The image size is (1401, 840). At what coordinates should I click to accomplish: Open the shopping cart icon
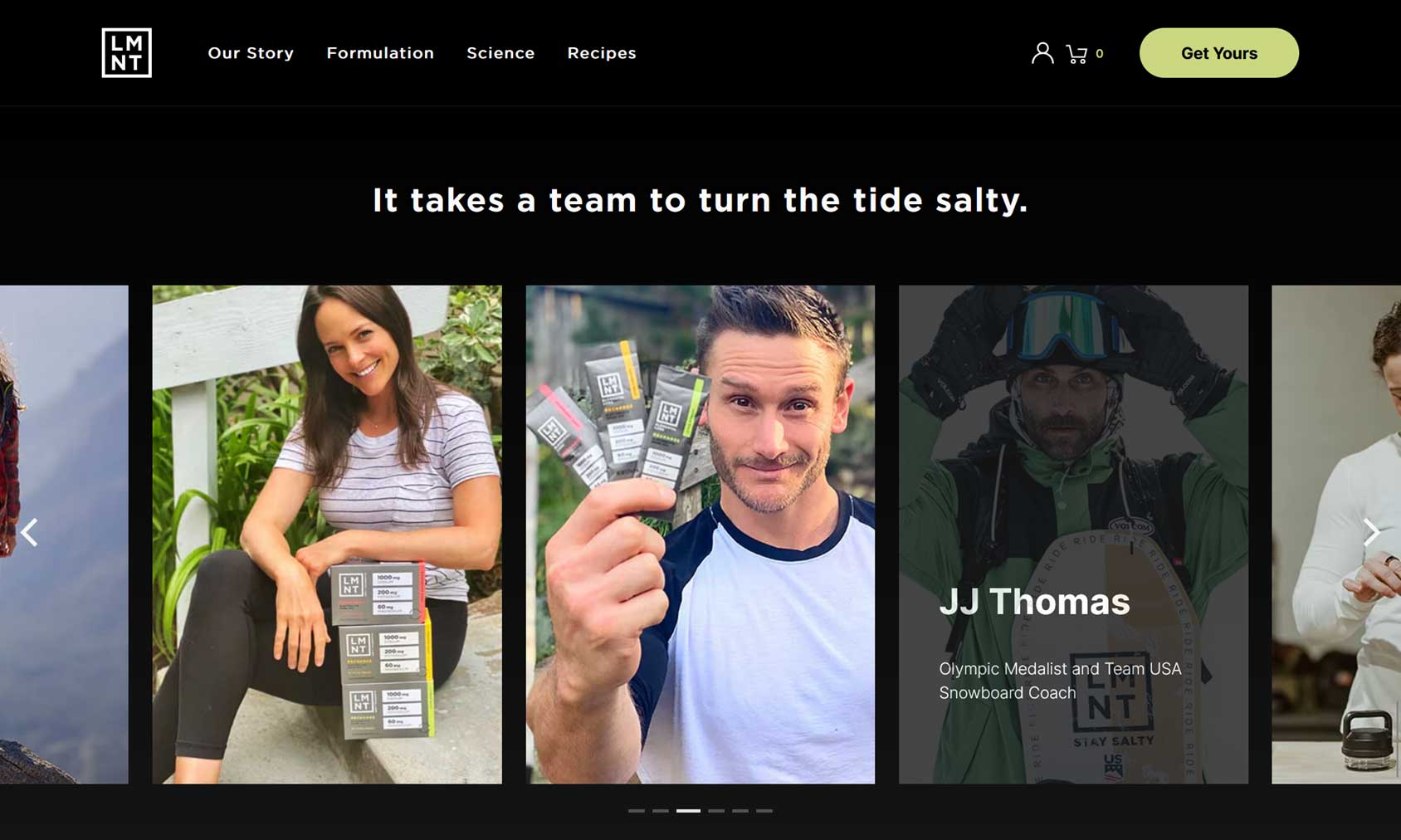(1076, 54)
